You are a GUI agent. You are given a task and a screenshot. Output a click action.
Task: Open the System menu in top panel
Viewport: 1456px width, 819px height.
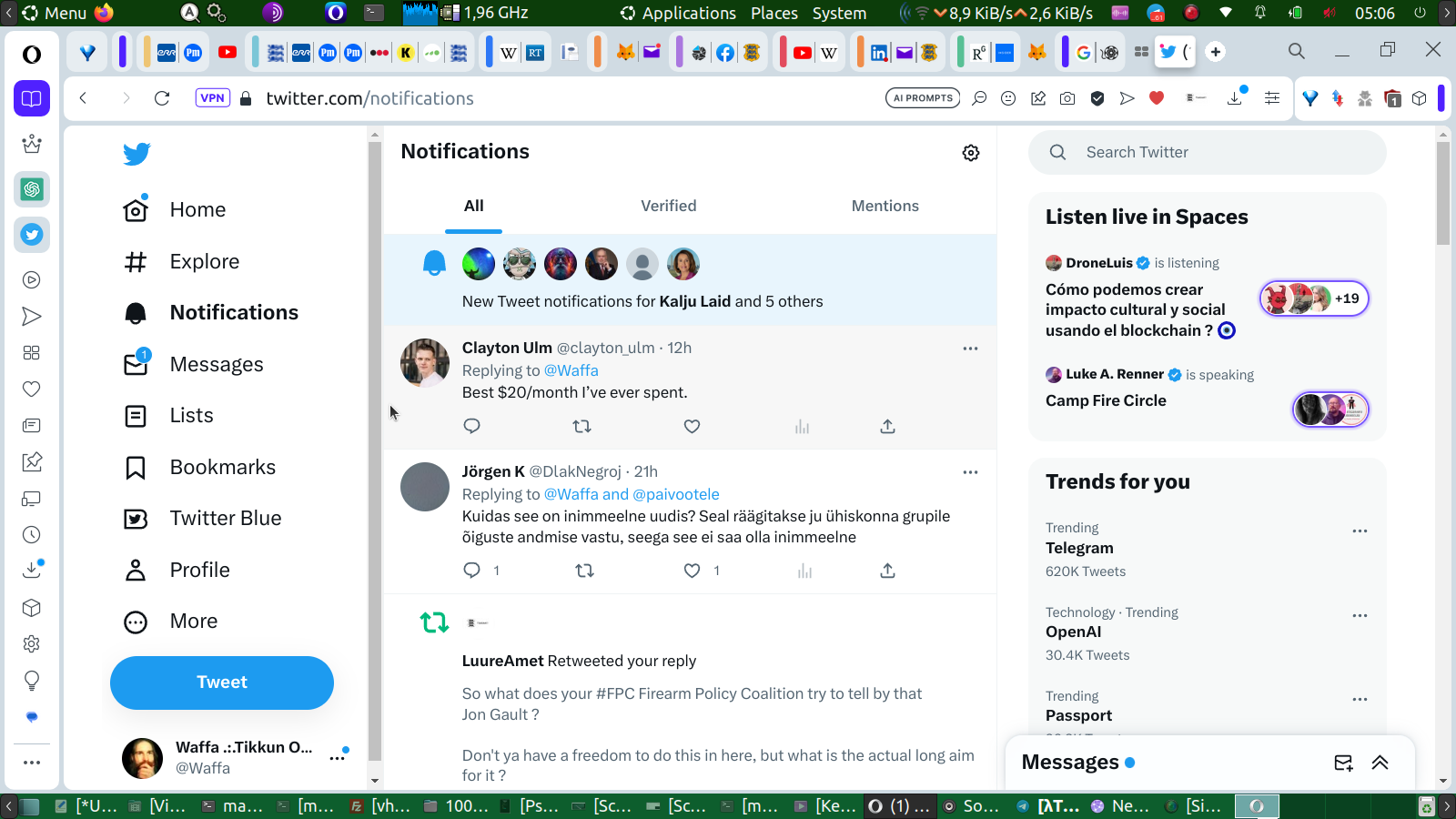tap(839, 13)
